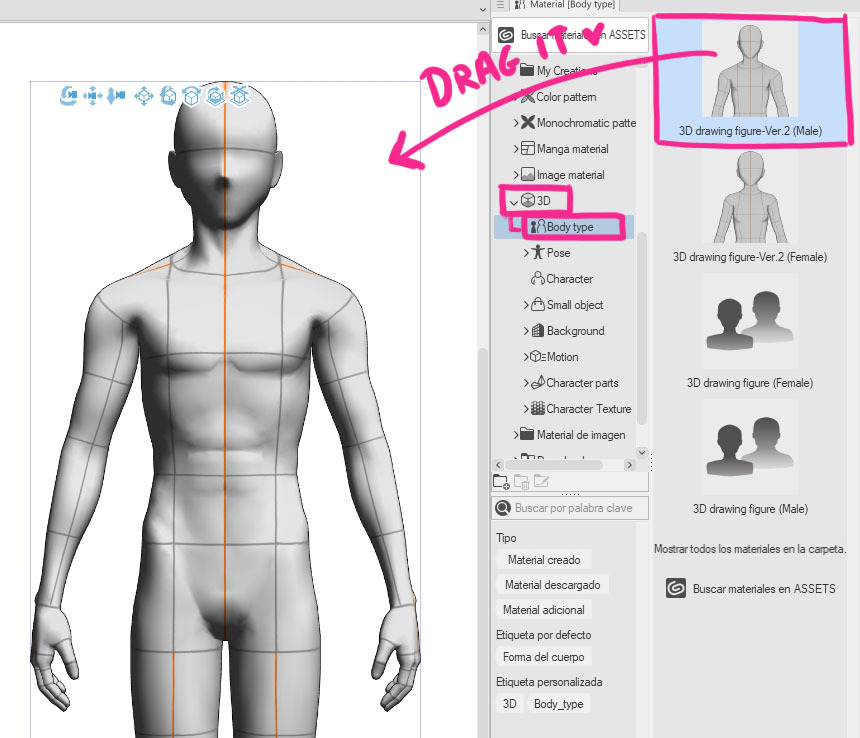Toggle the Forma del cuerpo tag
This screenshot has height=738, width=860.
544,657
